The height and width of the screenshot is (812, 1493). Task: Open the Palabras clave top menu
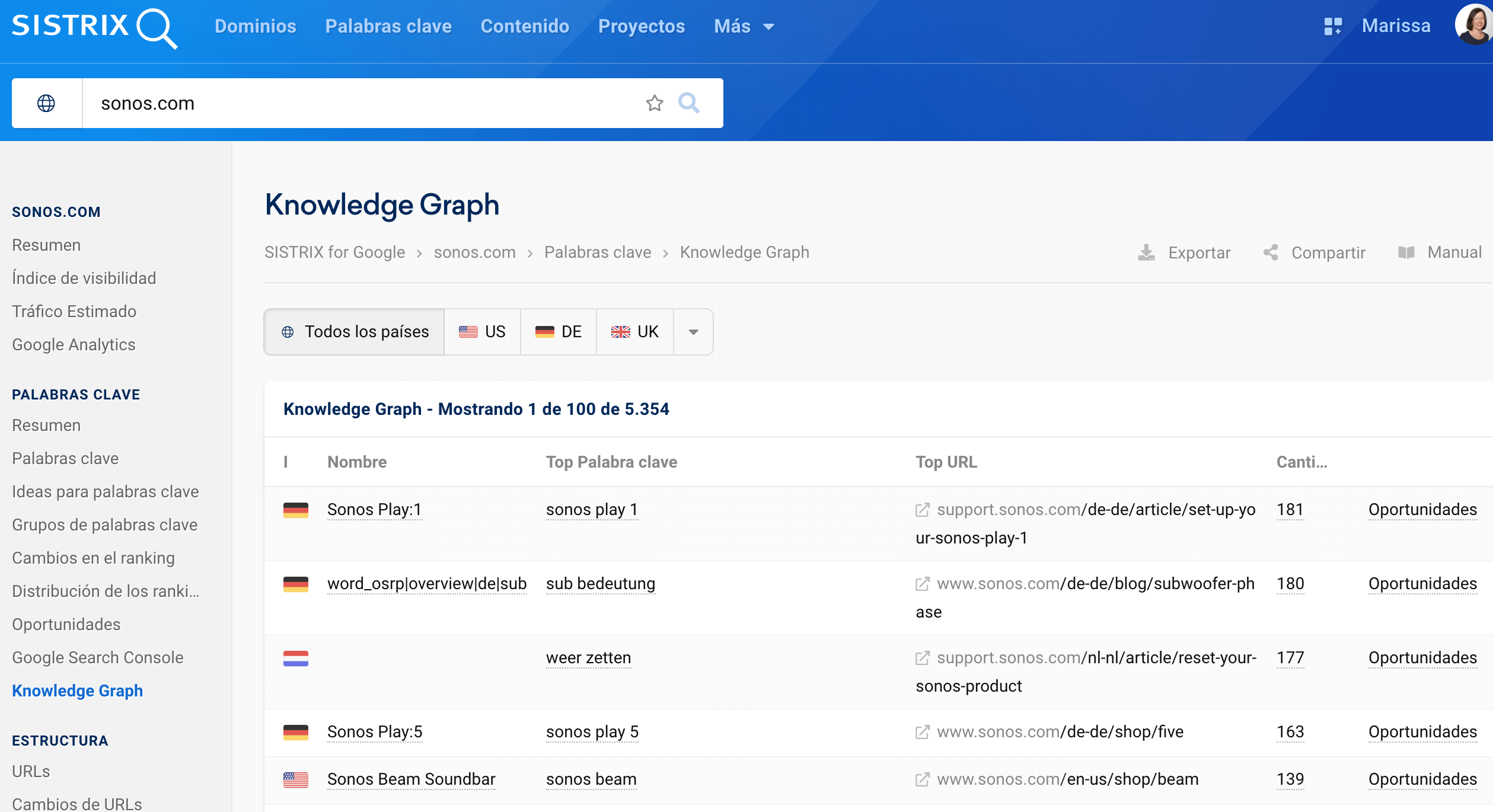tap(388, 26)
